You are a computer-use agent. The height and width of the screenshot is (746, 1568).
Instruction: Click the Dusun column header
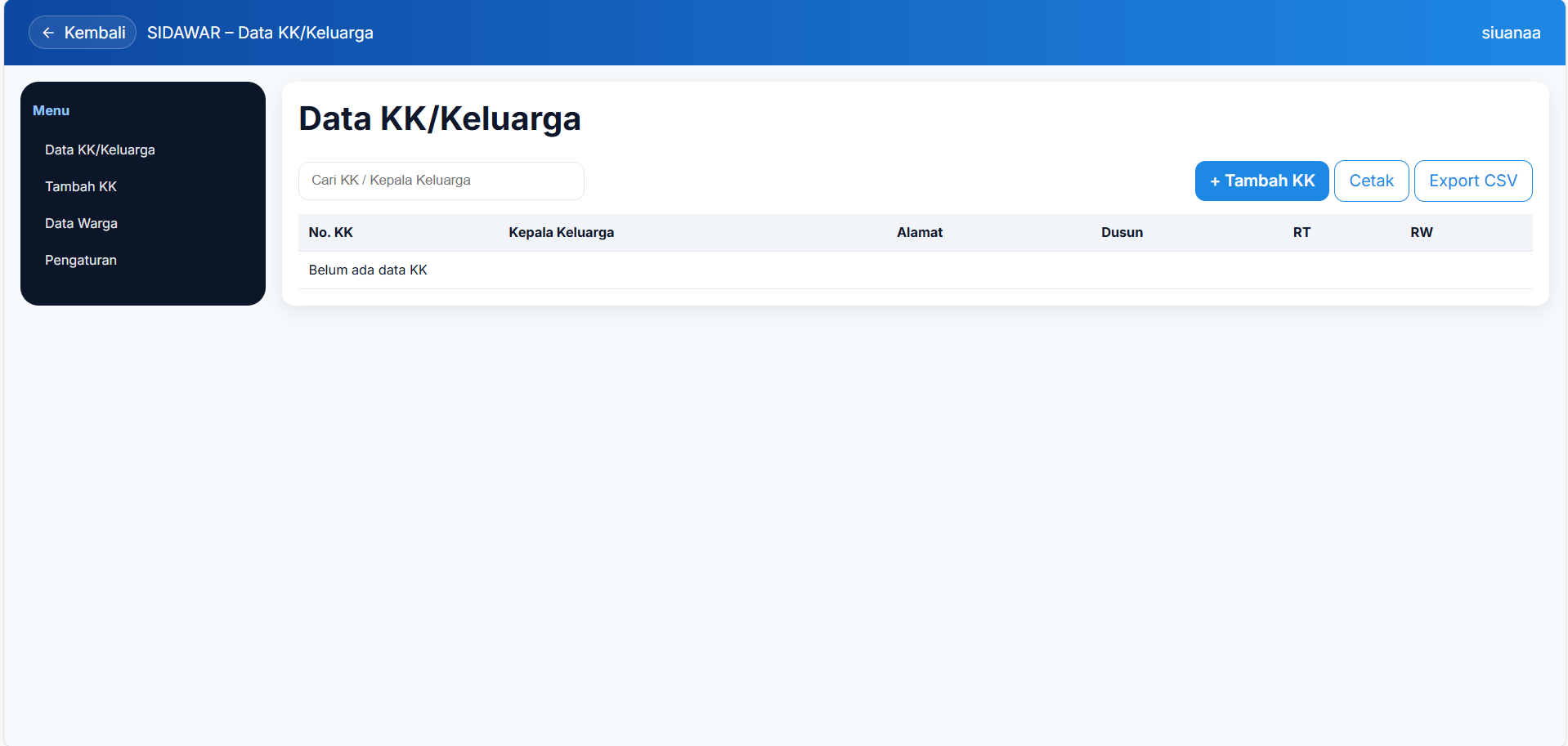point(1121,232)
